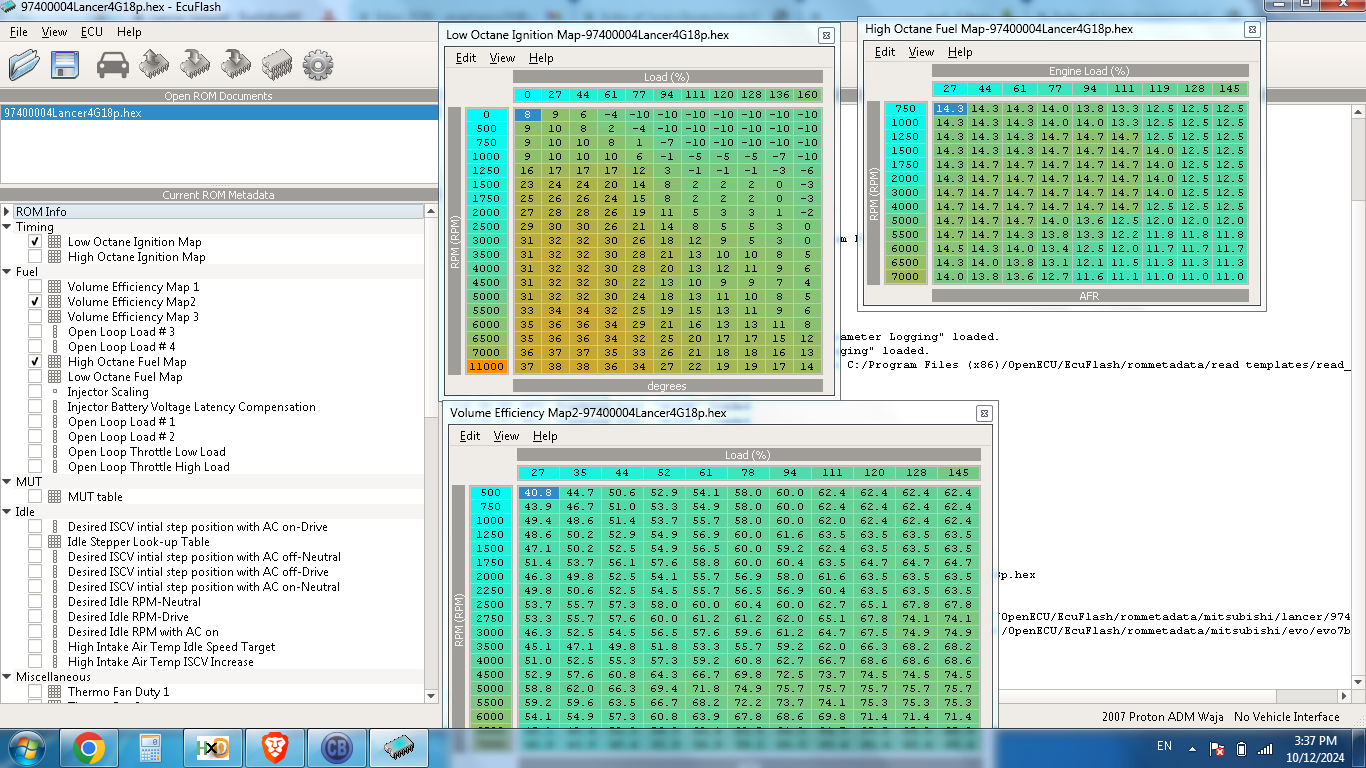This screenshot has width=1366, height=768.
Task: Click the stacked chips compare icon
Action: (276, 66)
